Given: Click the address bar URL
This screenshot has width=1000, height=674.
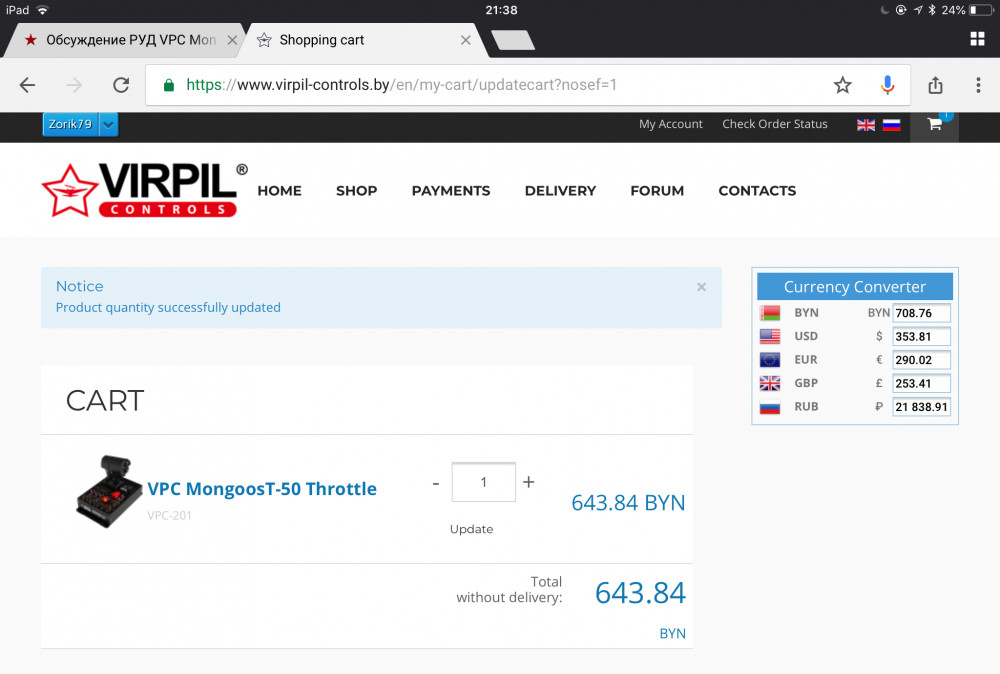Looking at the screenshot, I should (x=401, y=85).
